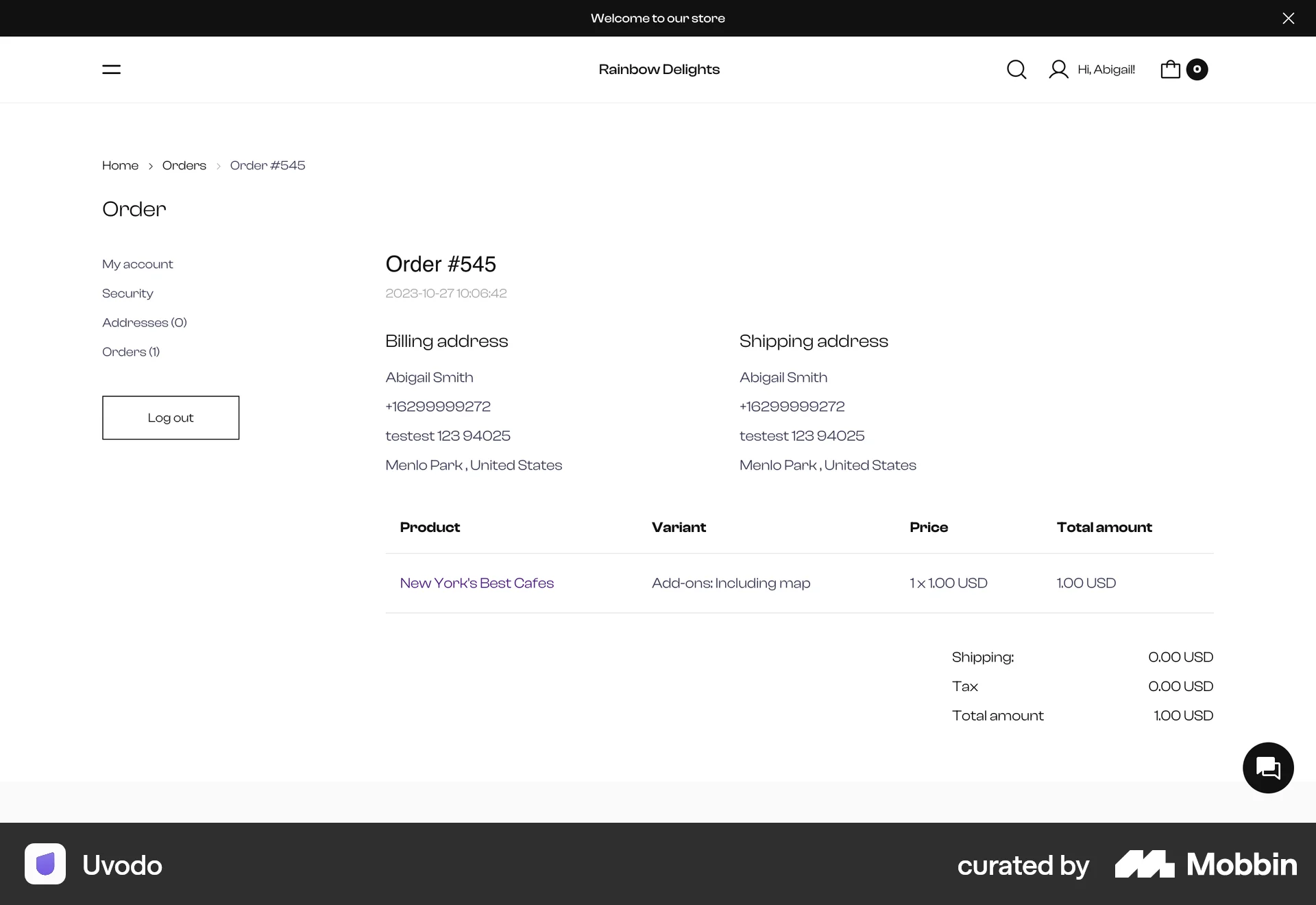Select the Order #545 breadcrumb item
The height and width of the screenshot is (905, 1316).
point(267,165)
